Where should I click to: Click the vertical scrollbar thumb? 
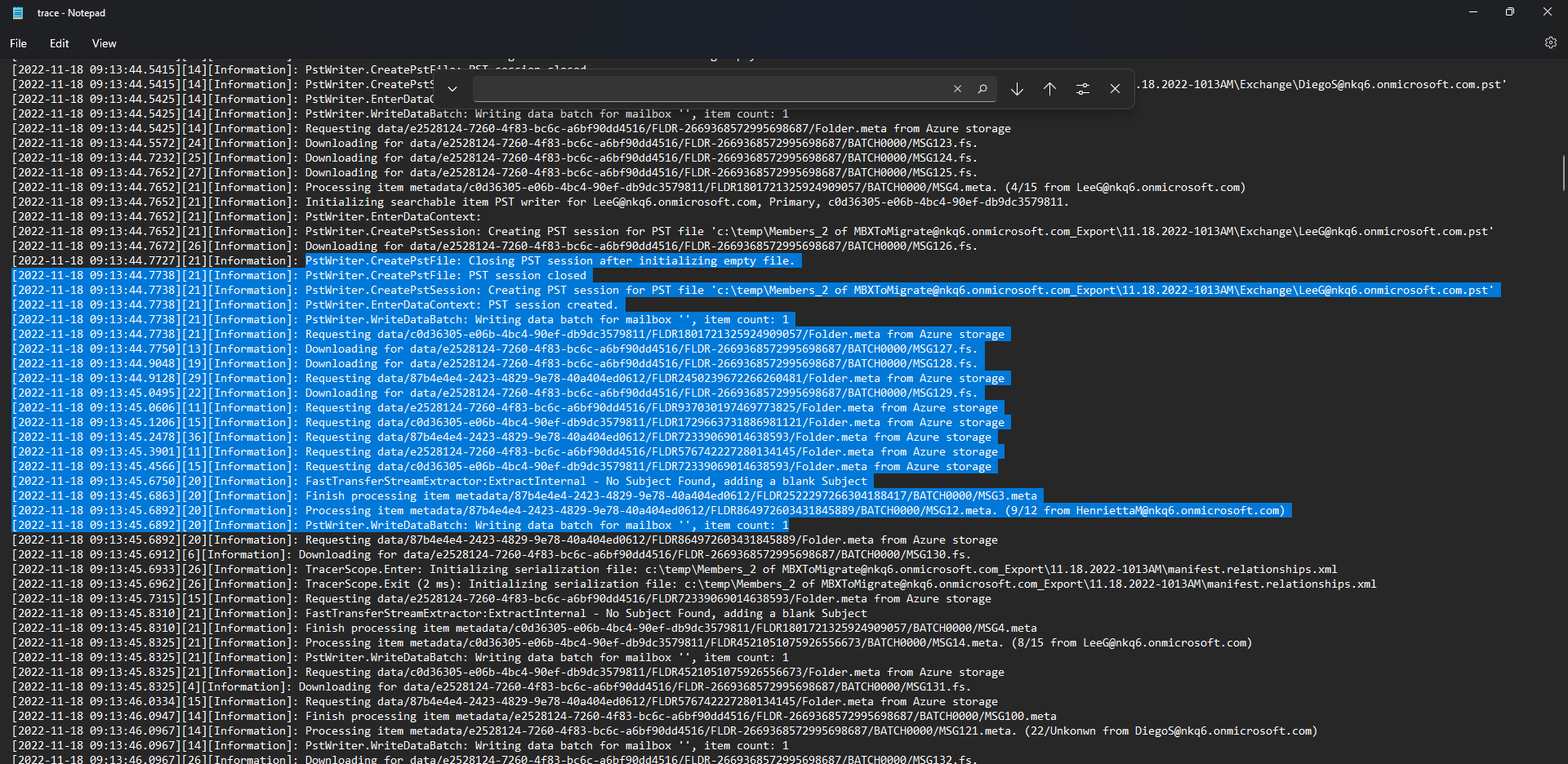1563,173
